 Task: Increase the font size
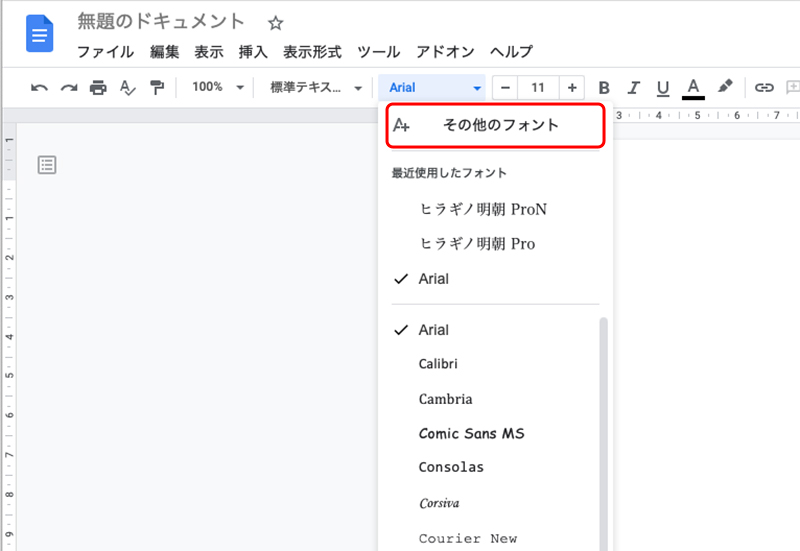click(572, 88)
